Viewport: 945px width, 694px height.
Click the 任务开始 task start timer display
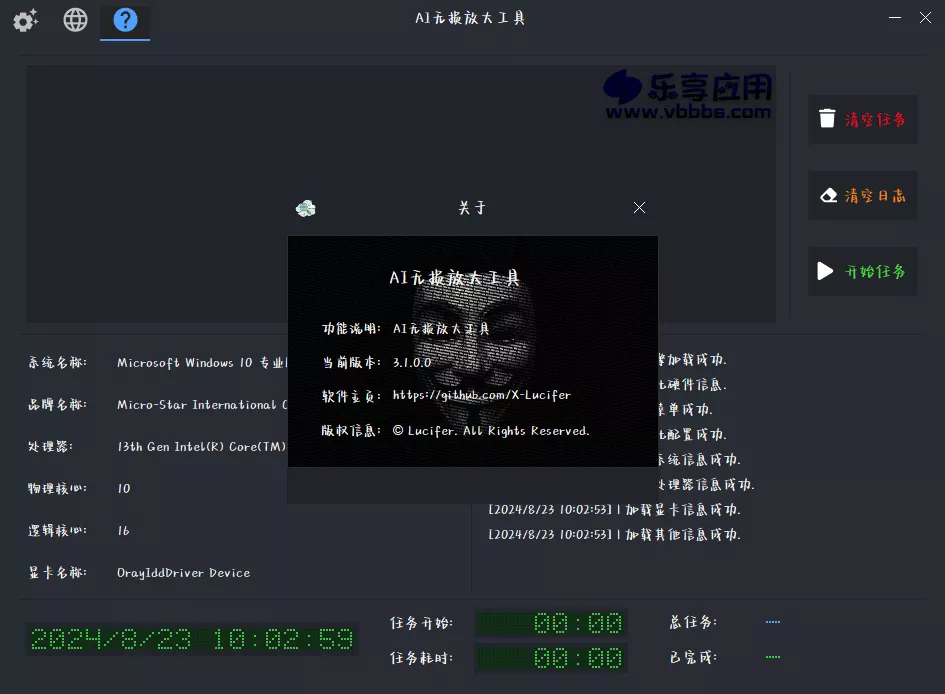tap(550, 622)
